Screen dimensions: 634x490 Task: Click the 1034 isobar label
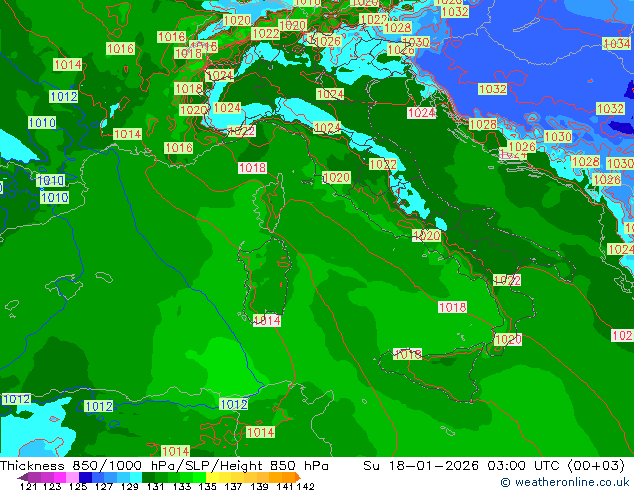click(616, 43)
